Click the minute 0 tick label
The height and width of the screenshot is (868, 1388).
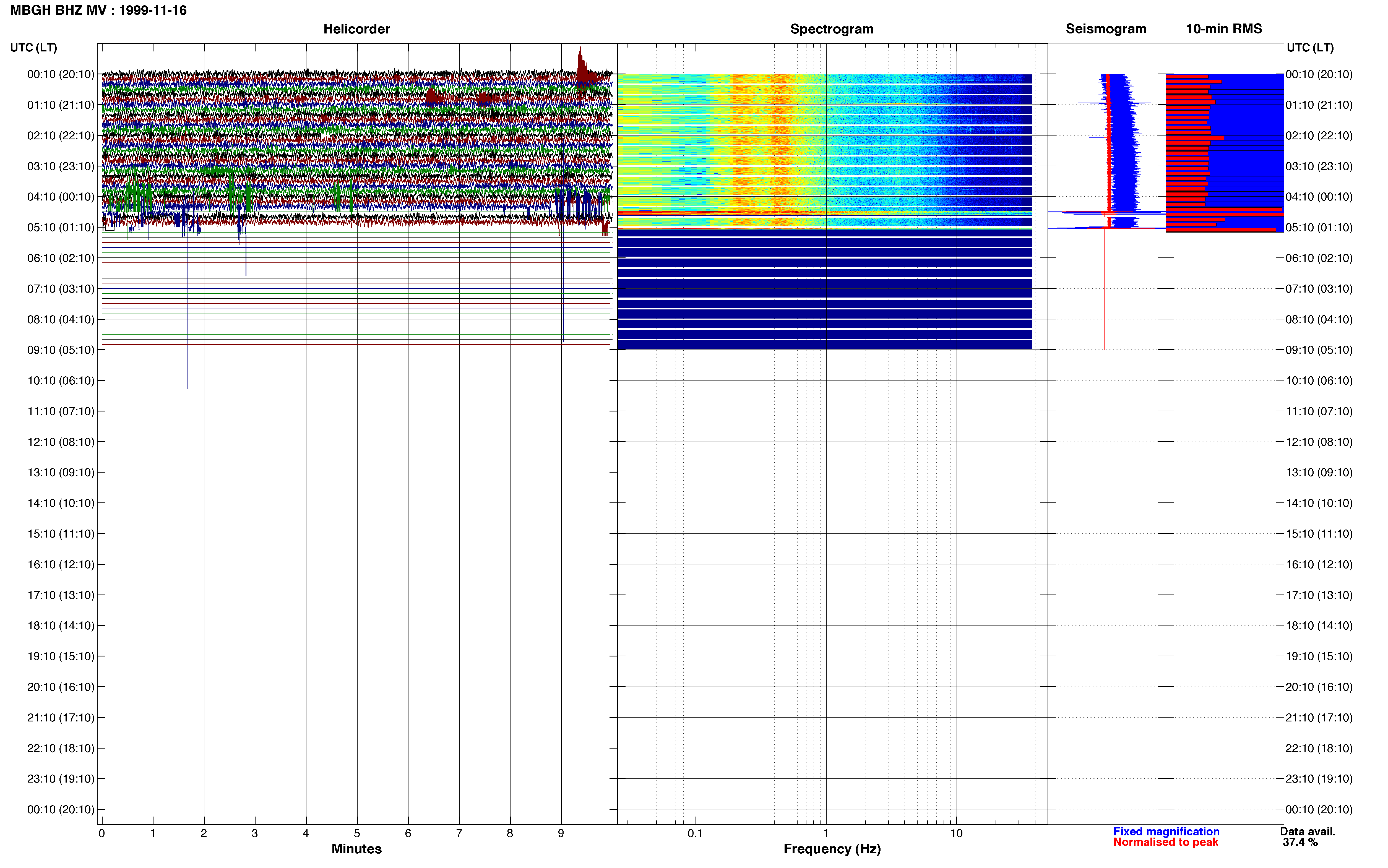pyautogui.click(x=101, y=833)
